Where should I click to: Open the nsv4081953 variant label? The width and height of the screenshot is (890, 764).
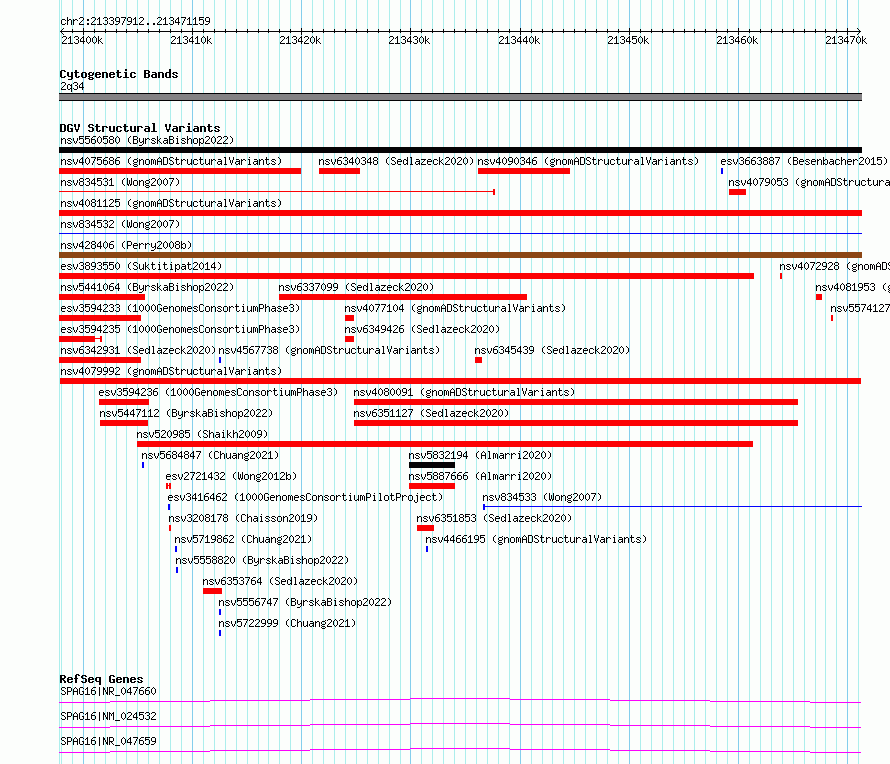pos(853,287)
